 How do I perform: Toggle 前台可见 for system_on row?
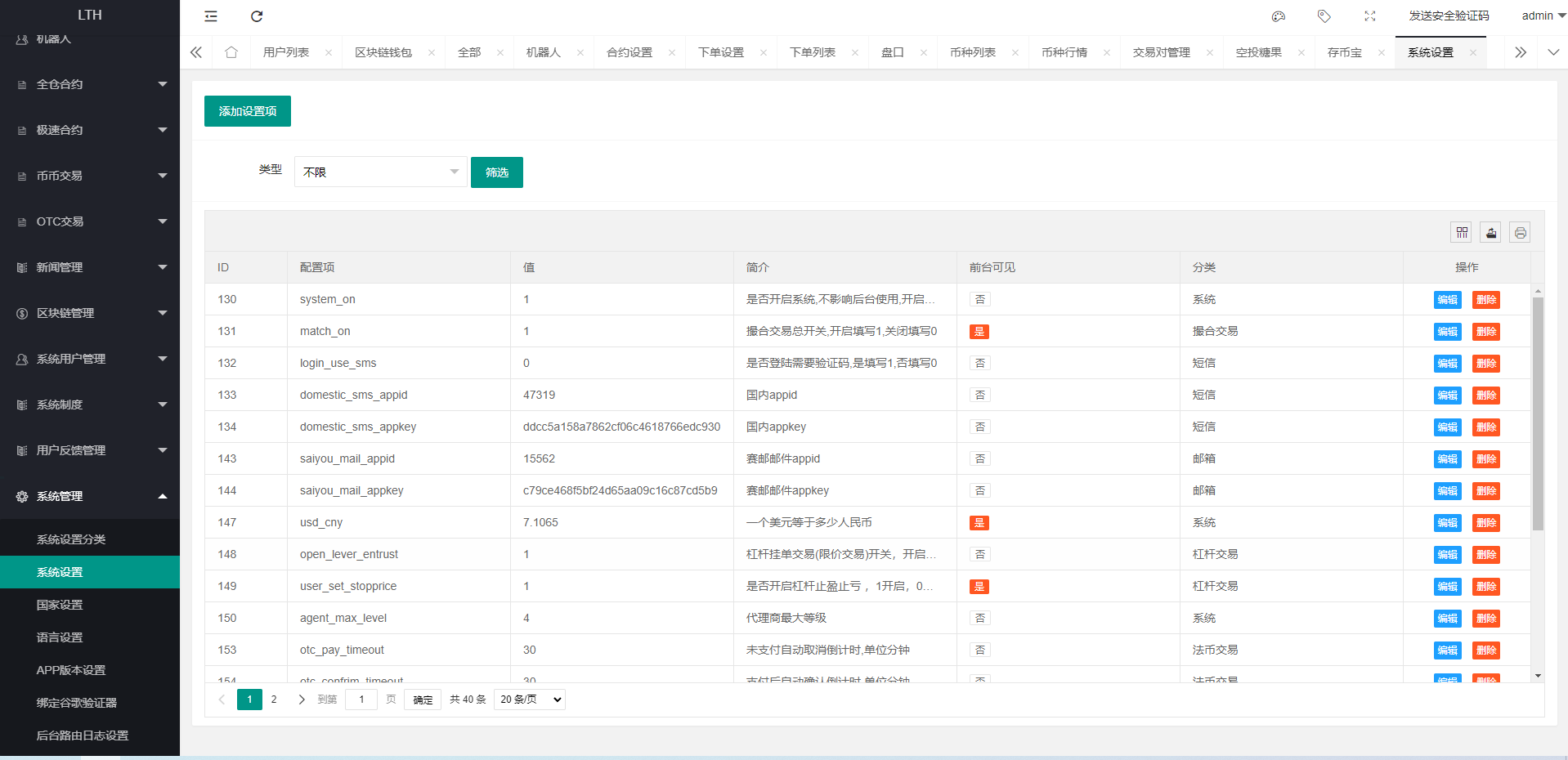[x=979, y=300]
